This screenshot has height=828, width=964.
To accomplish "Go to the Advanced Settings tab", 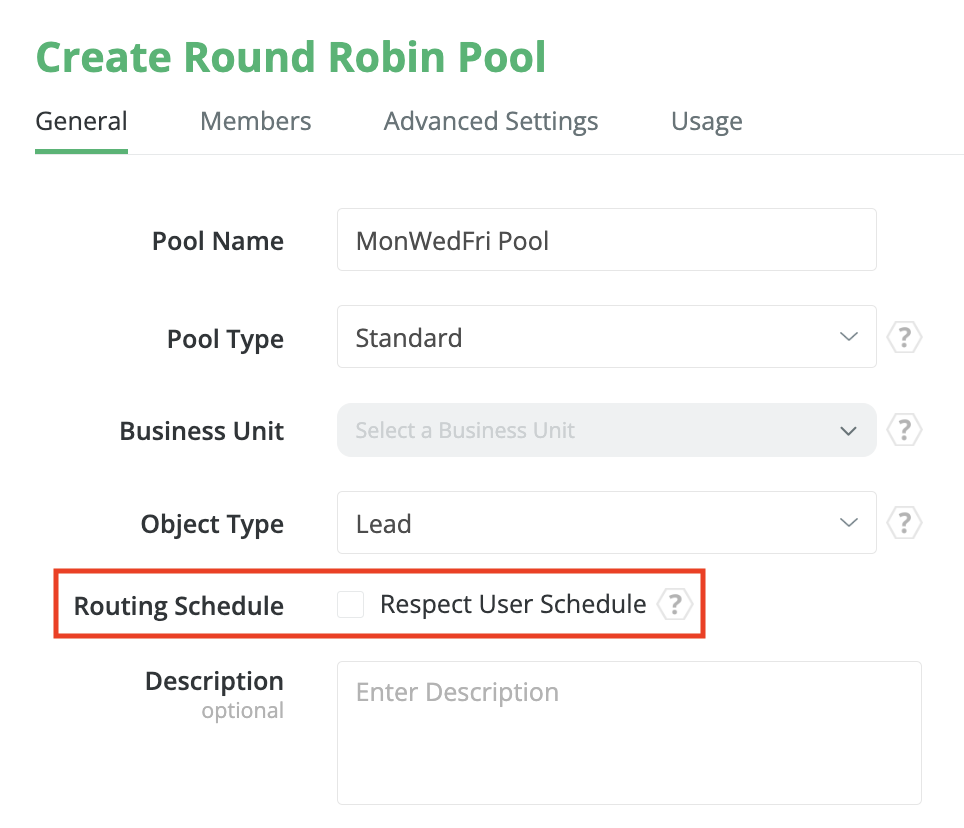I will (491, 122).
